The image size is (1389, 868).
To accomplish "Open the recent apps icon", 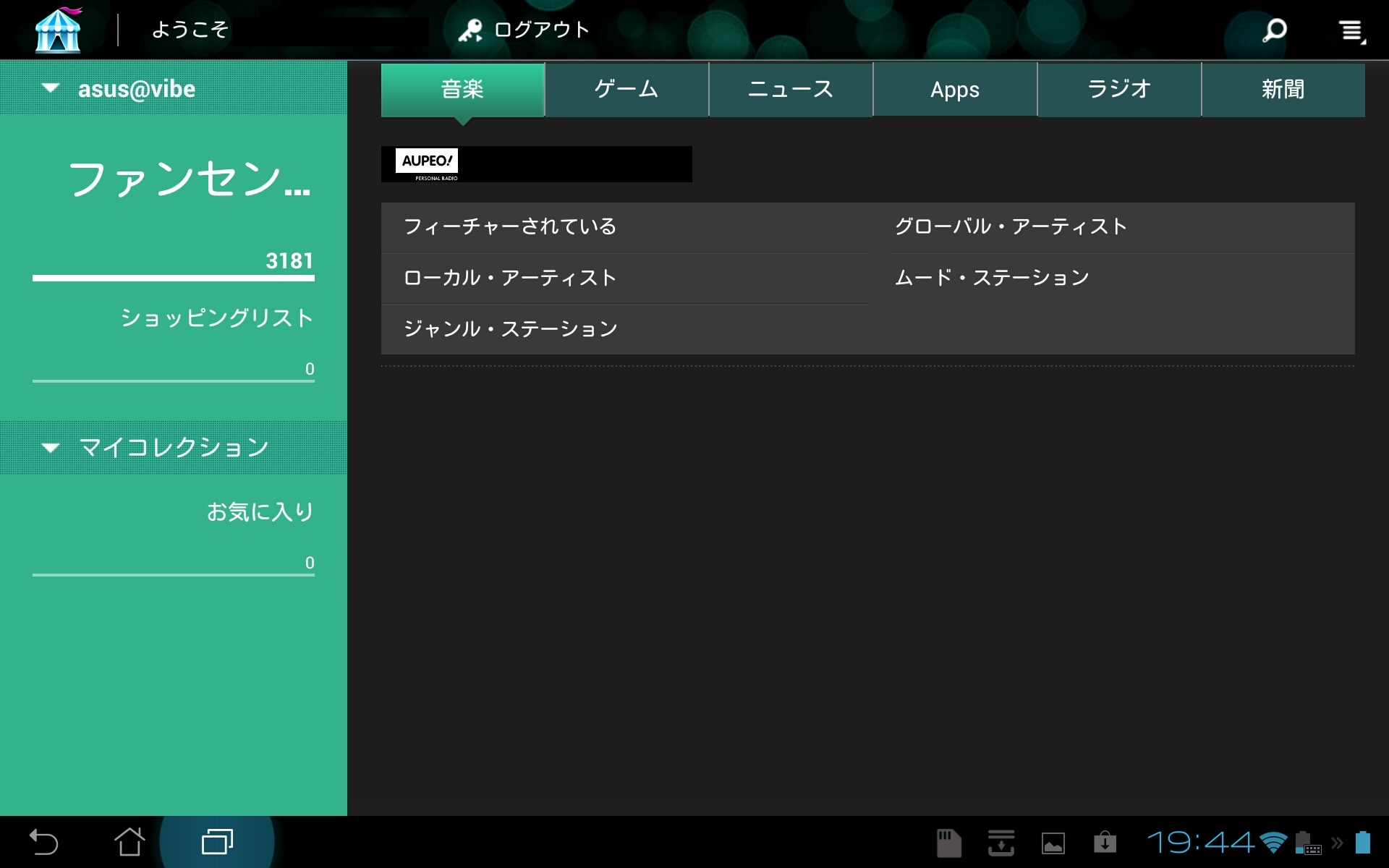I will pos(217,842).
